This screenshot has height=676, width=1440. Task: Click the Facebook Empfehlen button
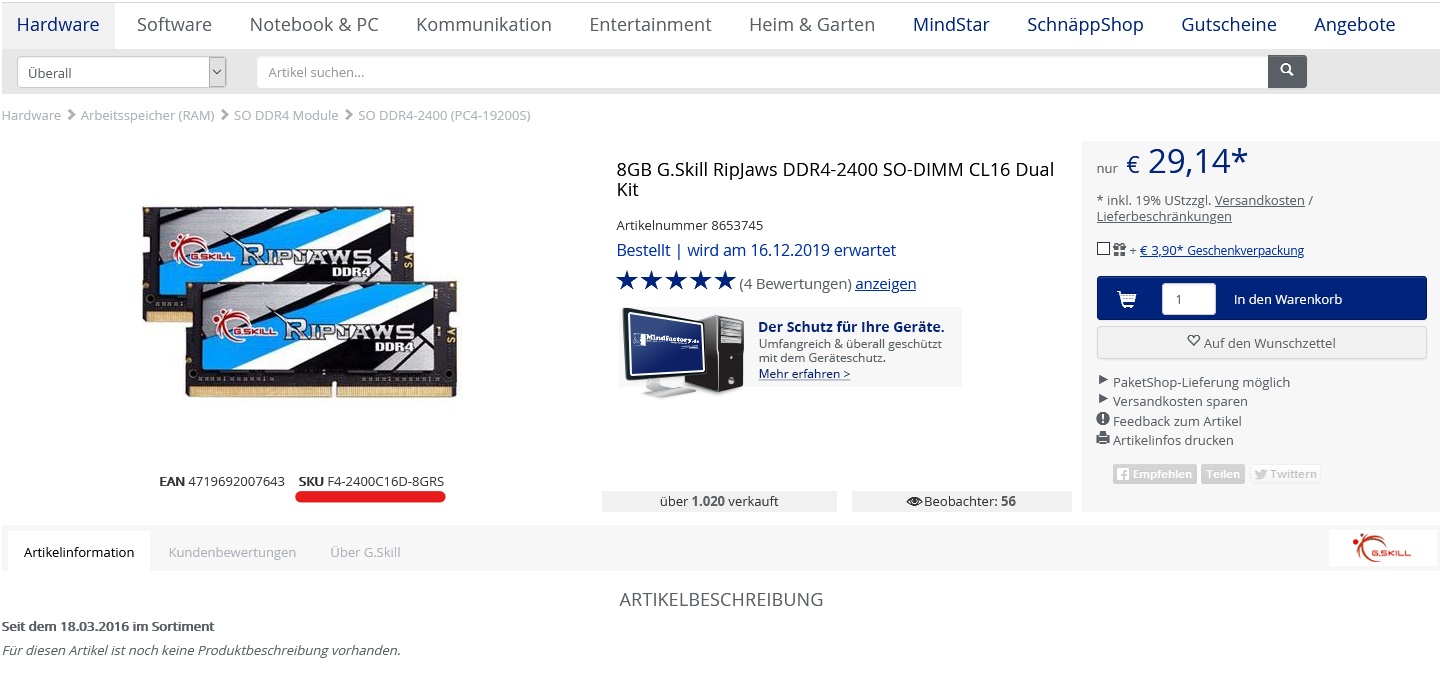1154,474
